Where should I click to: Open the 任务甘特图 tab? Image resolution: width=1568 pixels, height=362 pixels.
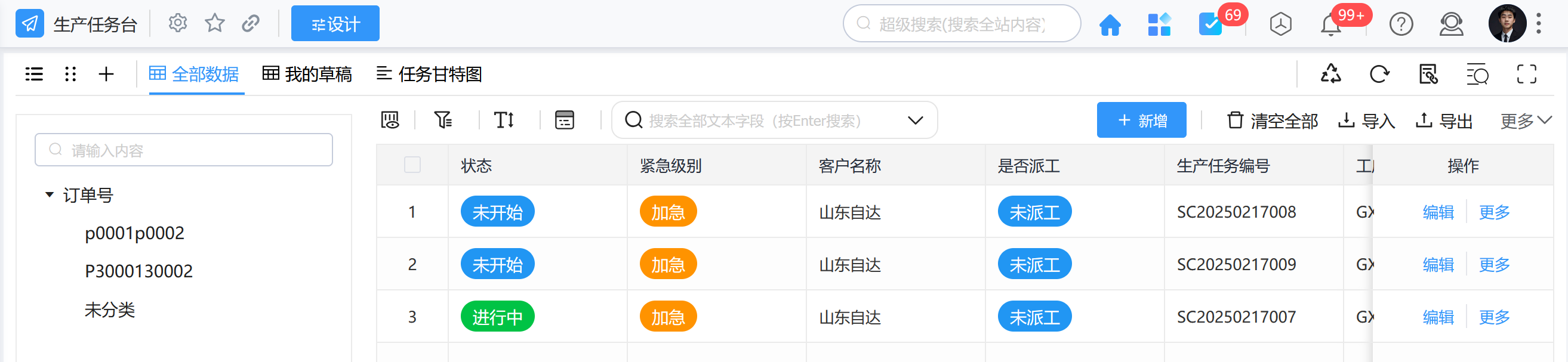coord(429,74)
